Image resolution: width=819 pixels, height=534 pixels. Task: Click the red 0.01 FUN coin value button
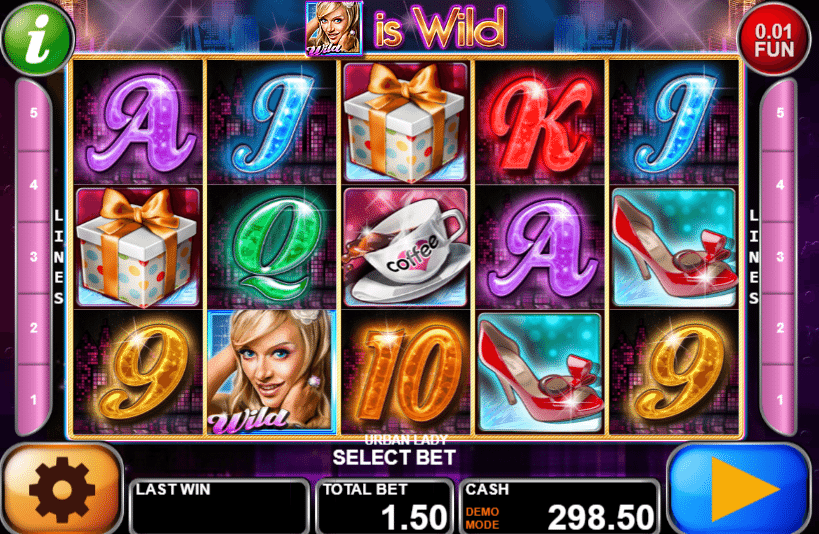tap(774, 40)
